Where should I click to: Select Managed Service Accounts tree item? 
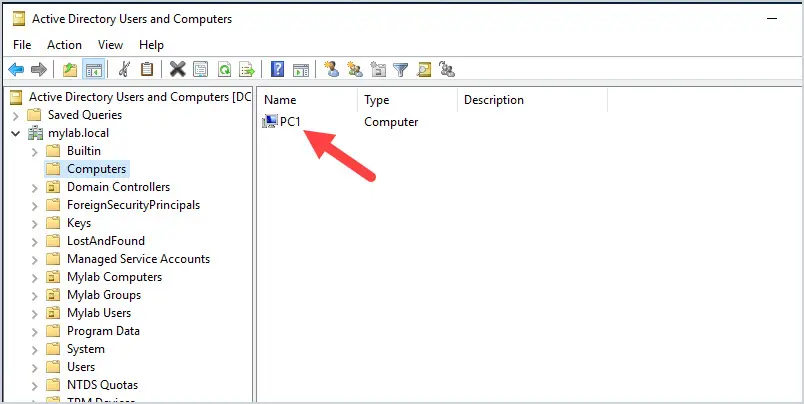point(138,259)
